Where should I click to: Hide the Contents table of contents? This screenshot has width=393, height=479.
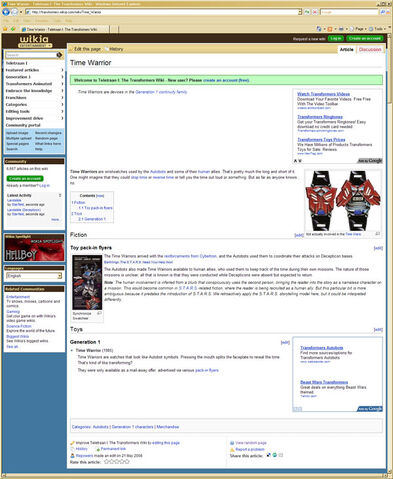point(100,196)
